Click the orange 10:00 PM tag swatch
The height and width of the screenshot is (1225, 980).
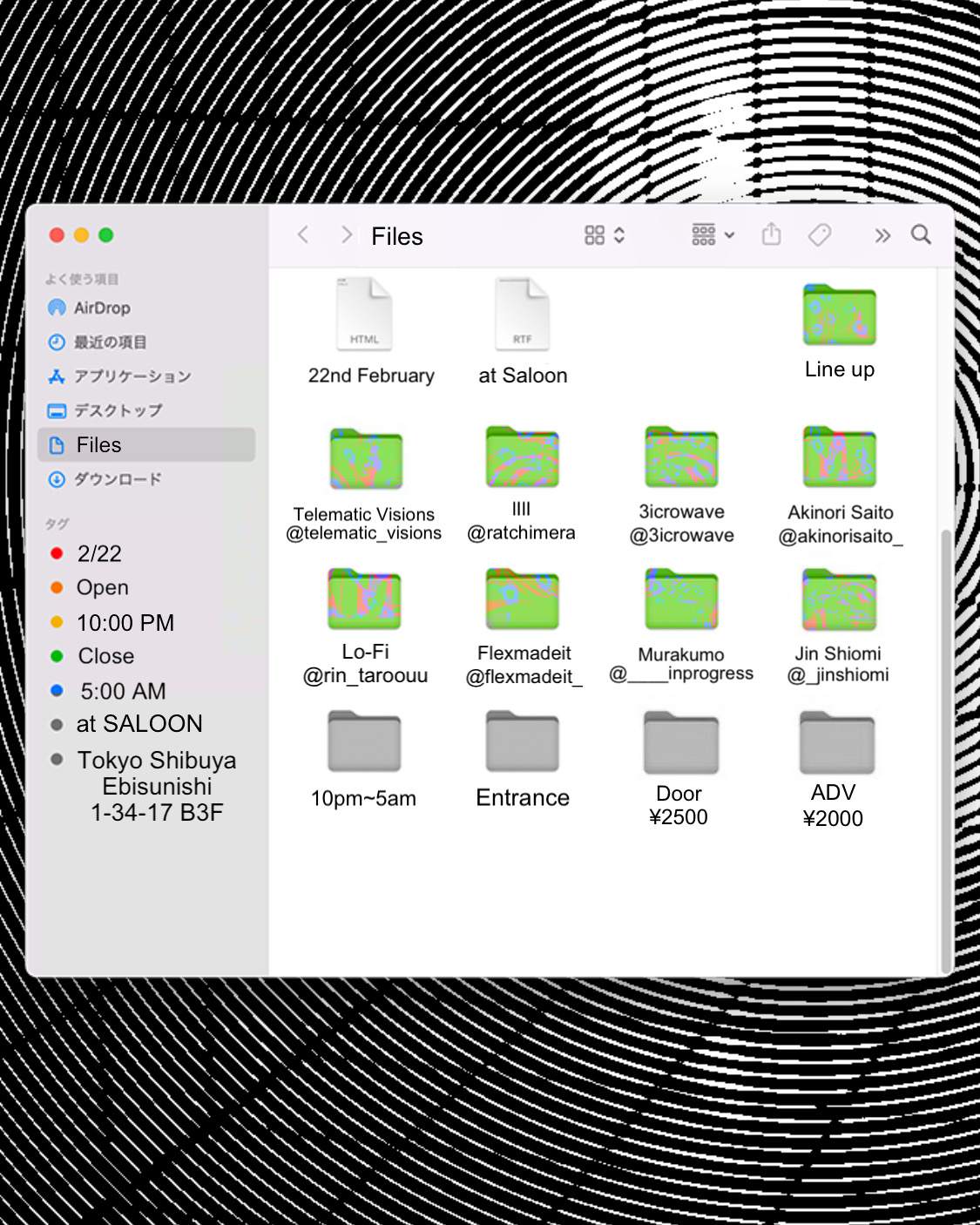57,622
